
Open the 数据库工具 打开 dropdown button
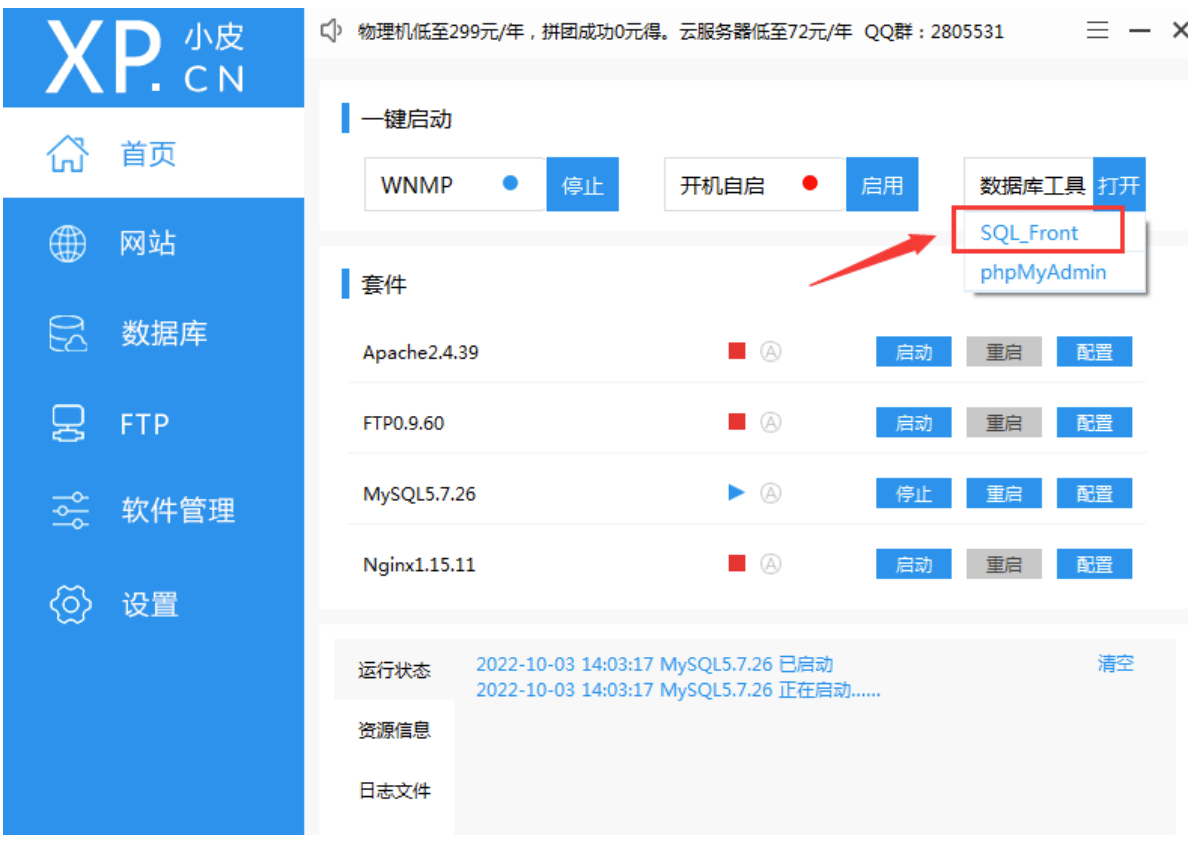point(1119,185)
